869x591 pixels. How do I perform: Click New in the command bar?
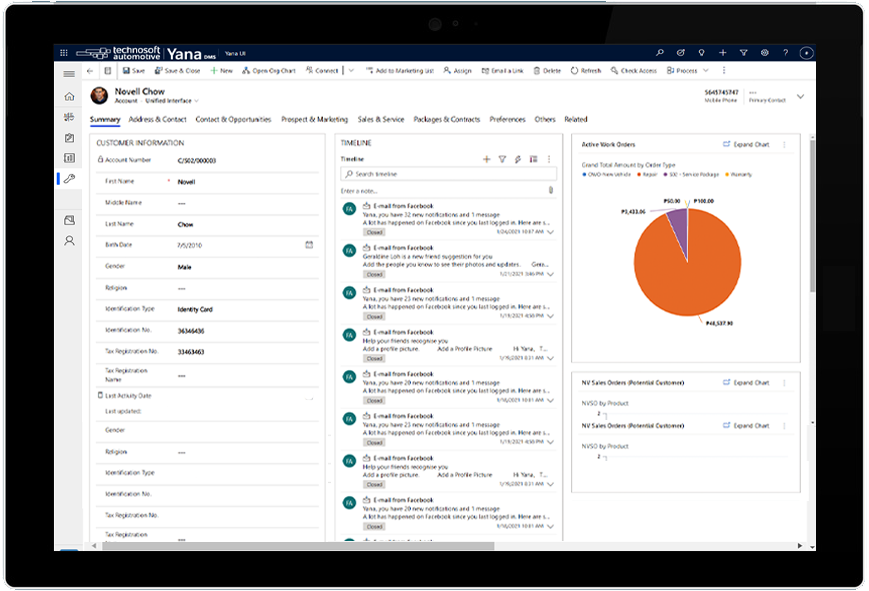pyautogui.click(x=222, y=71)
